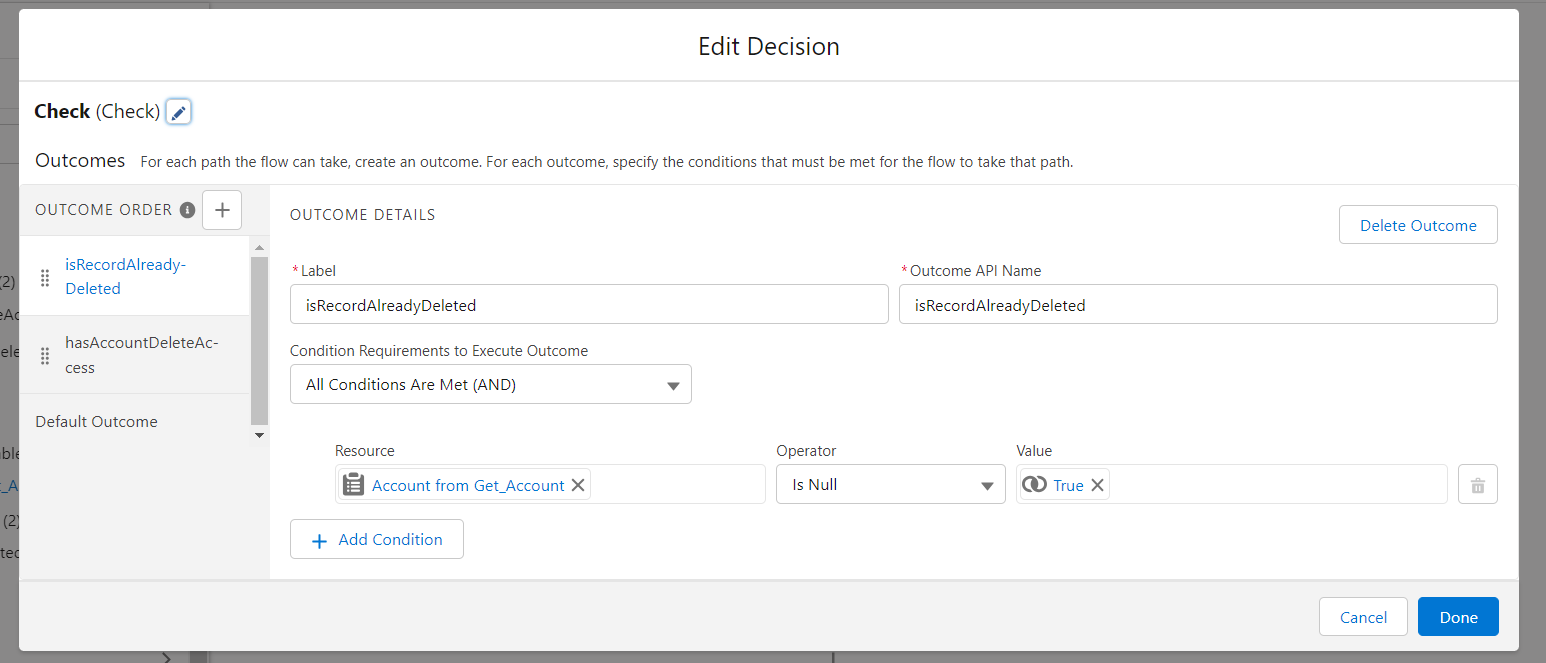1546x663 pixels.
Task: Click the drag handle for isRecordAlreadyDeleted outcome
Action: coord(45,277)
